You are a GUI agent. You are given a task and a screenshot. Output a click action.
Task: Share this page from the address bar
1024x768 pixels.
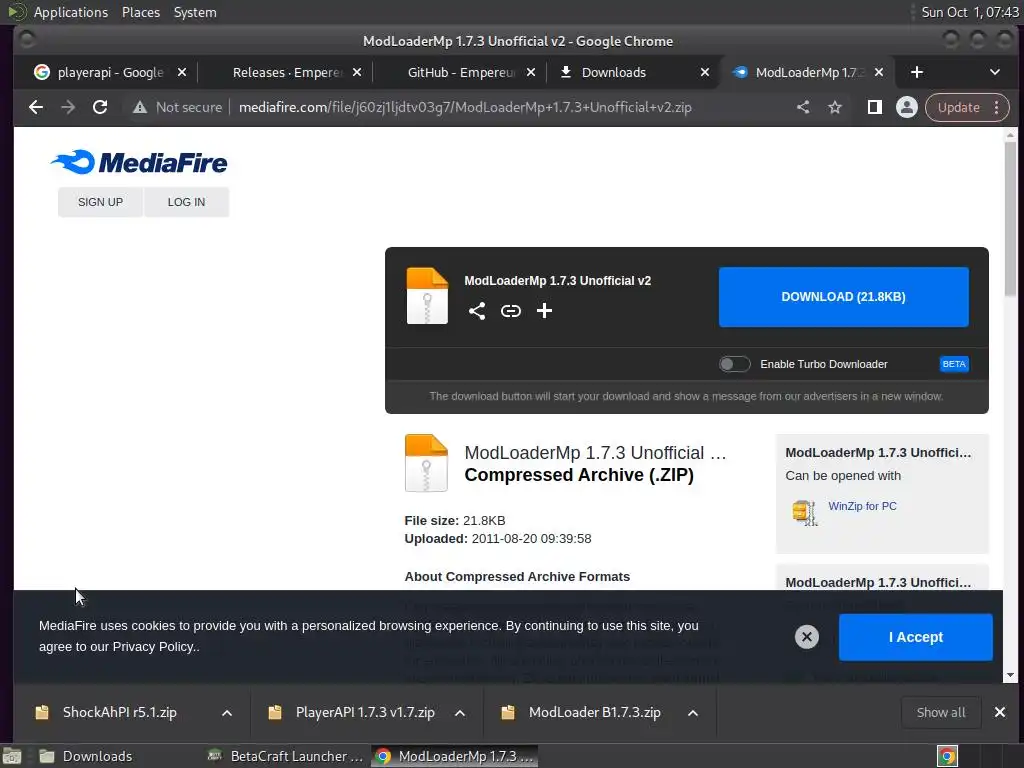point(803,107)
